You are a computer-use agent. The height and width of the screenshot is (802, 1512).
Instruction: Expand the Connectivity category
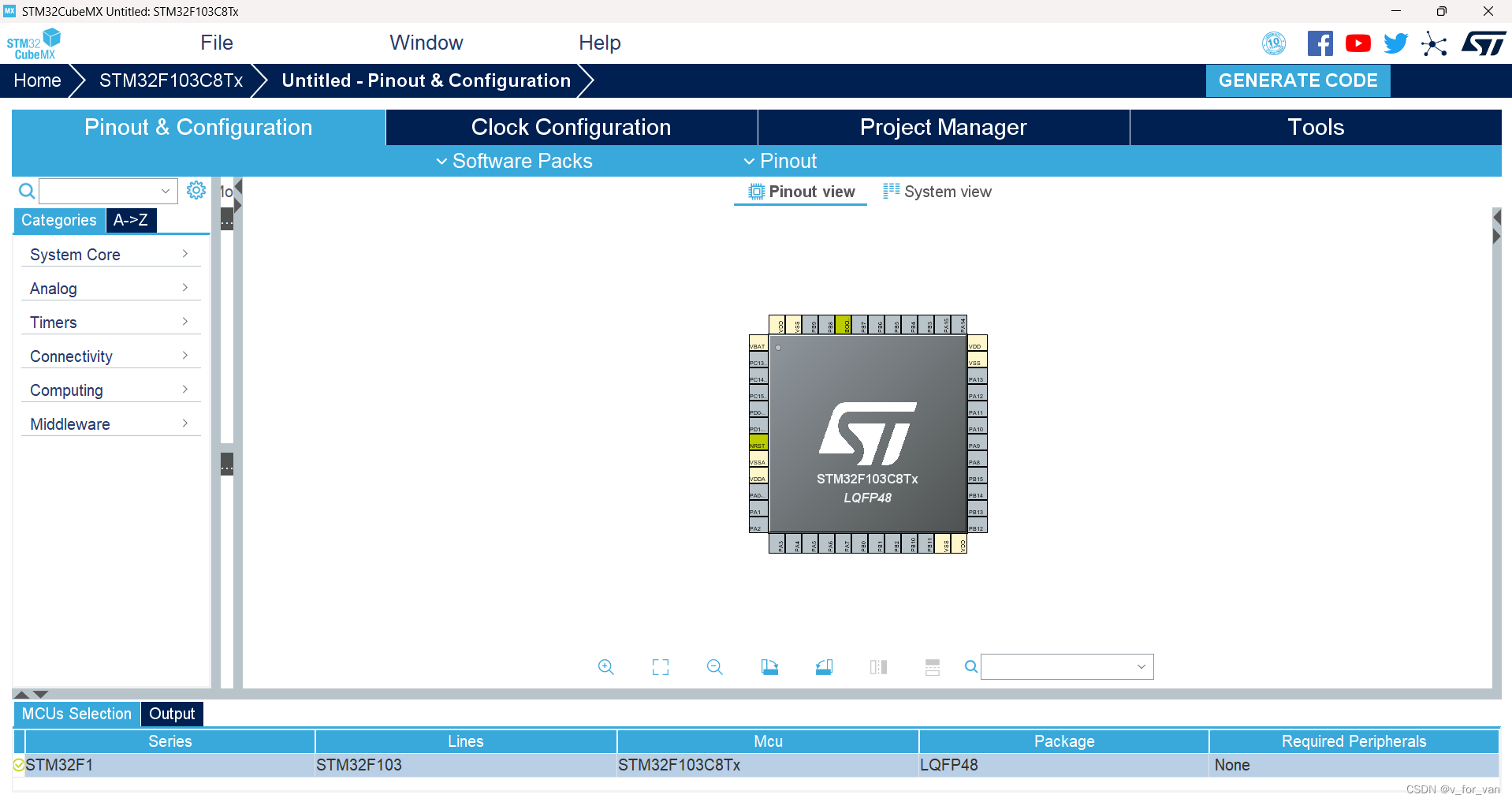[x=110, y=356]
